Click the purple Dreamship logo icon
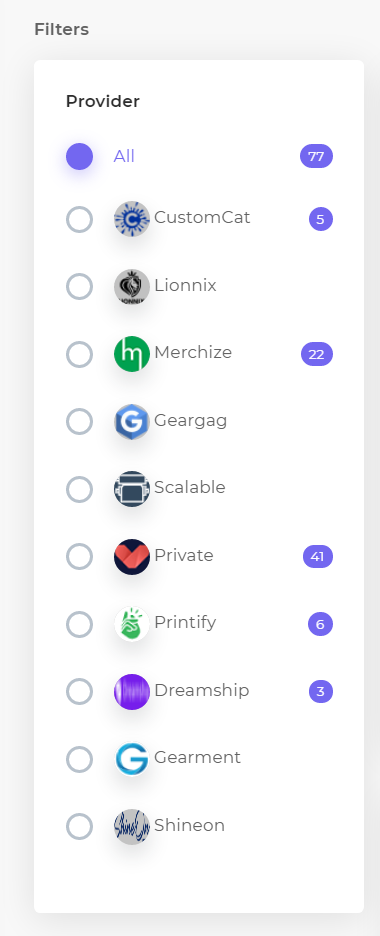Image resolution: width=380 pixels, height=936 pixels. coord(132,692)
